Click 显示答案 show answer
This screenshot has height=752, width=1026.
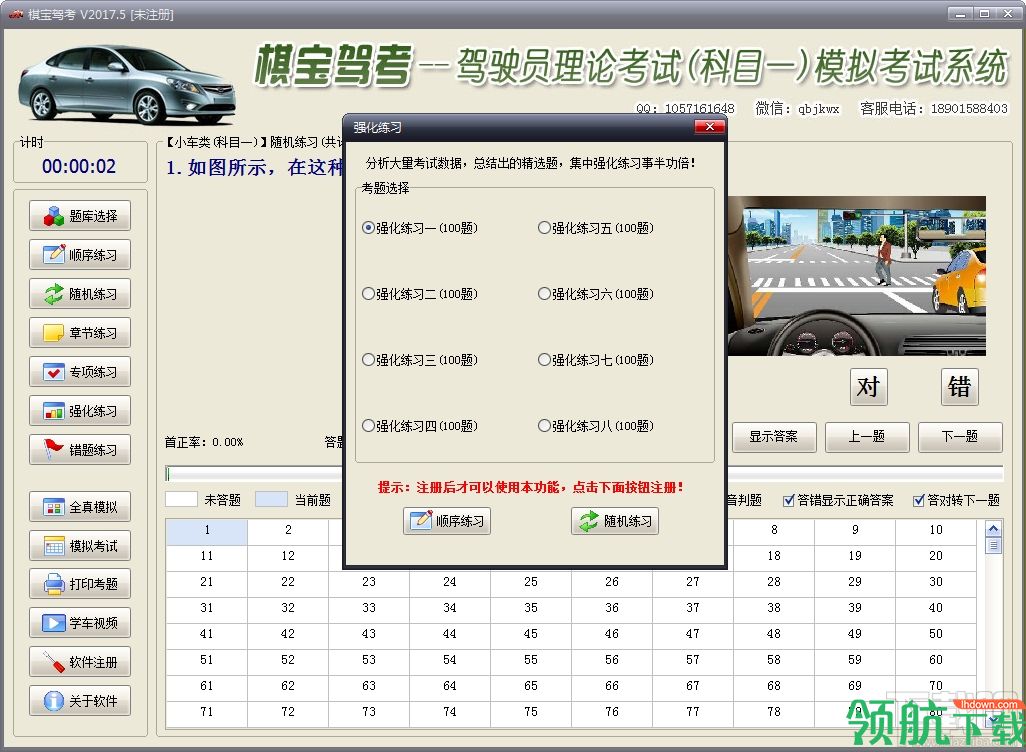pyautogui.click(x=773, y=437)
